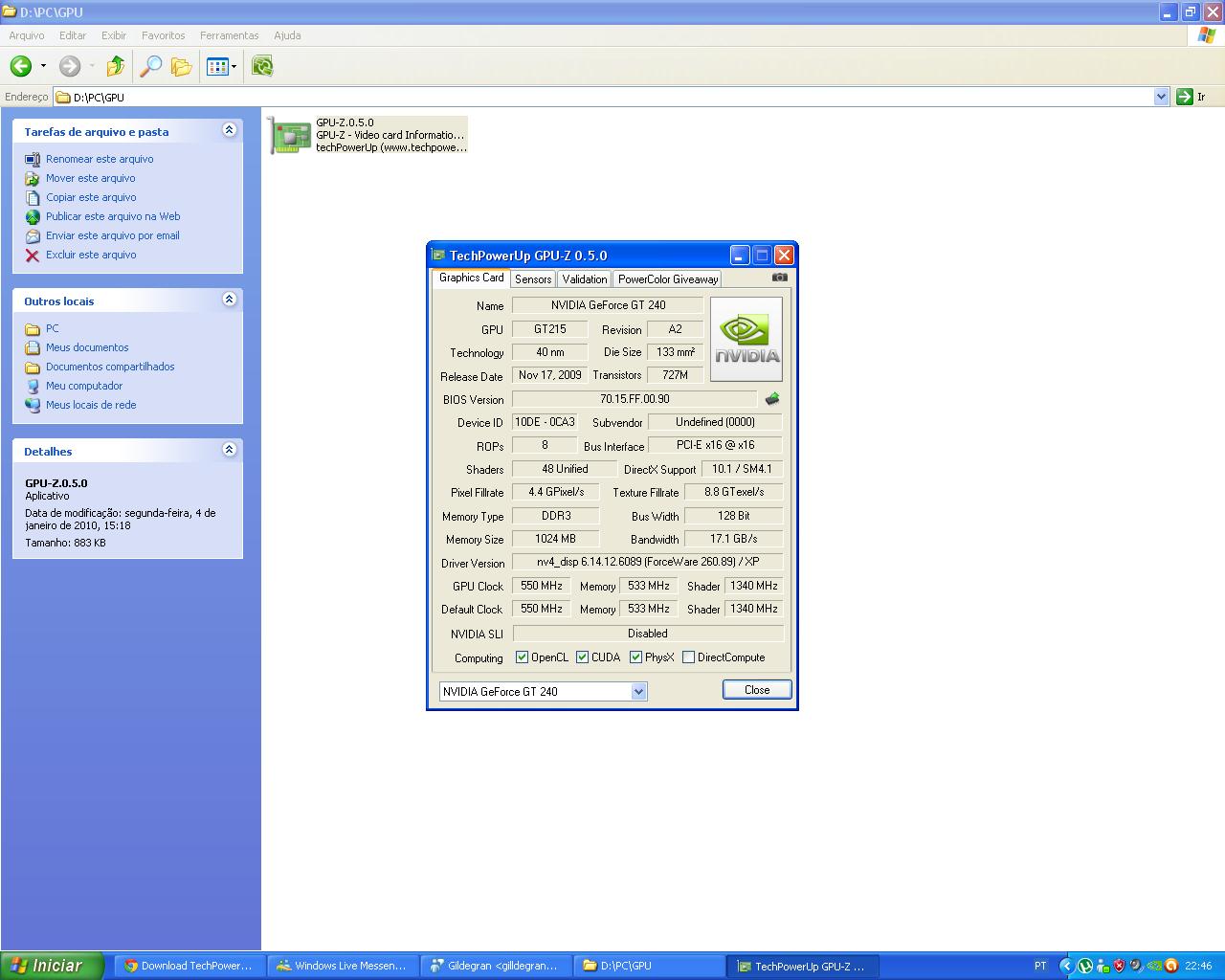Click the BIOS save chip icon
This screenshot has height=980, width=1225.
pyautogui.click(x=772, y=399)
